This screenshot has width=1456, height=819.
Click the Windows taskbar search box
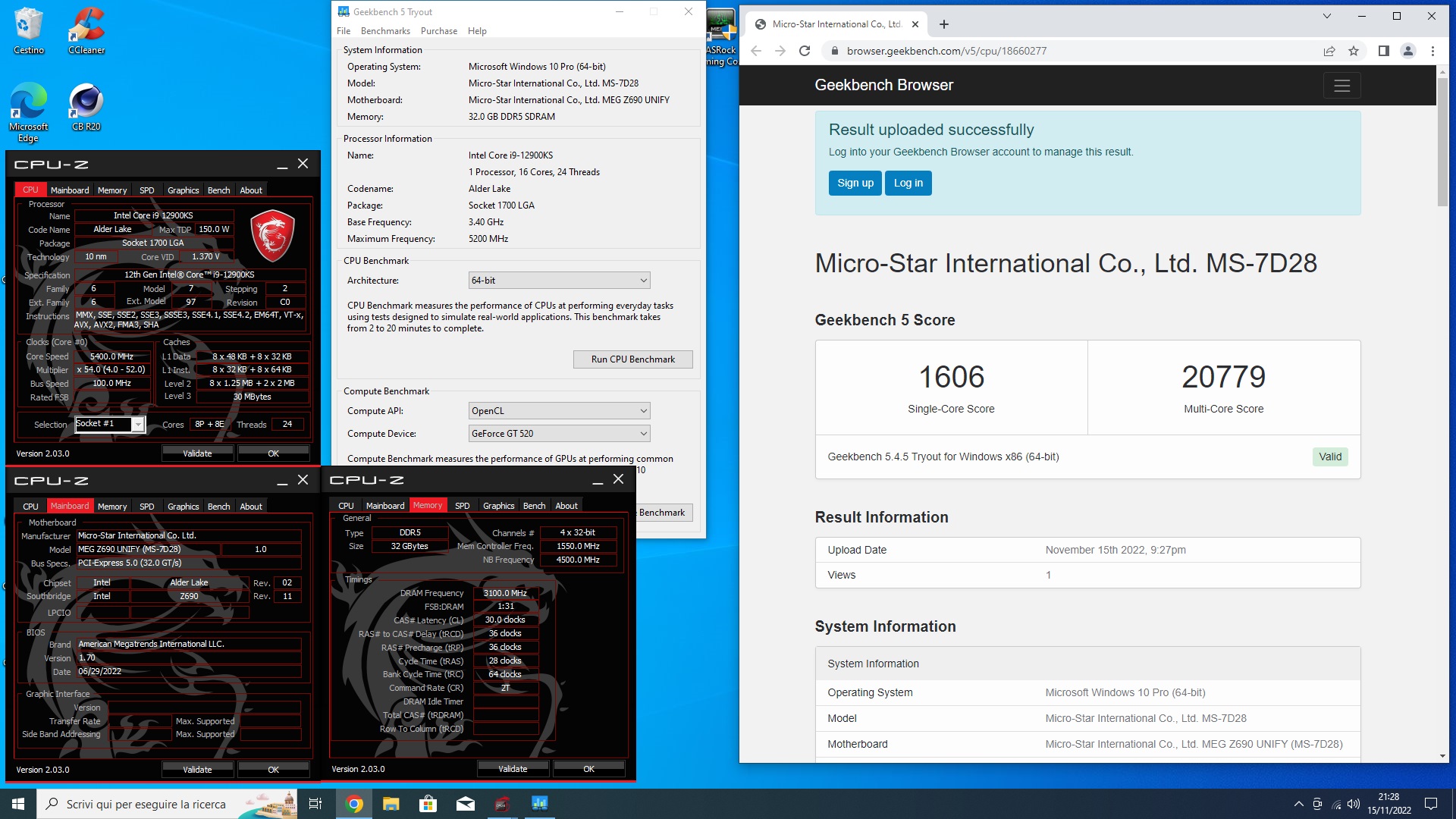(x=167, y=804)
